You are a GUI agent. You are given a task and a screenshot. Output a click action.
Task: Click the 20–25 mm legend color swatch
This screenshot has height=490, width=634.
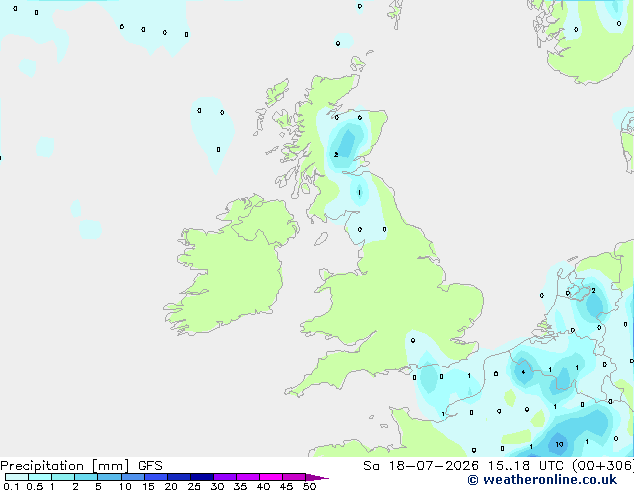(x=179, y=477)
